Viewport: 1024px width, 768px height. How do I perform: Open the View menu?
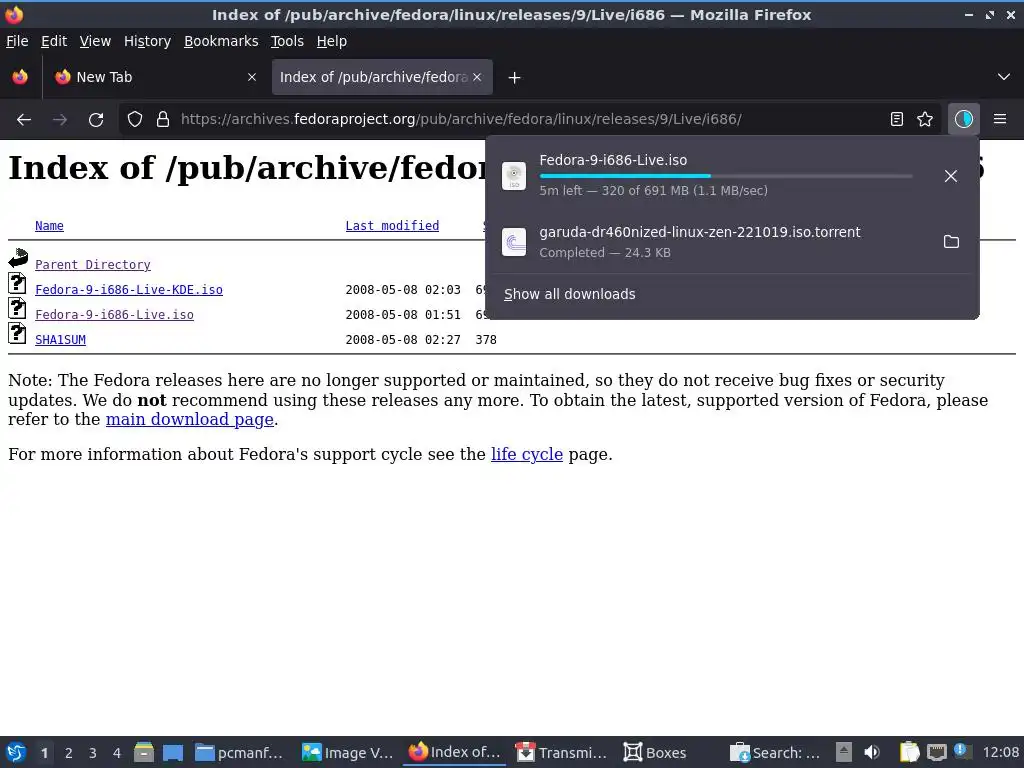(95, 41)
